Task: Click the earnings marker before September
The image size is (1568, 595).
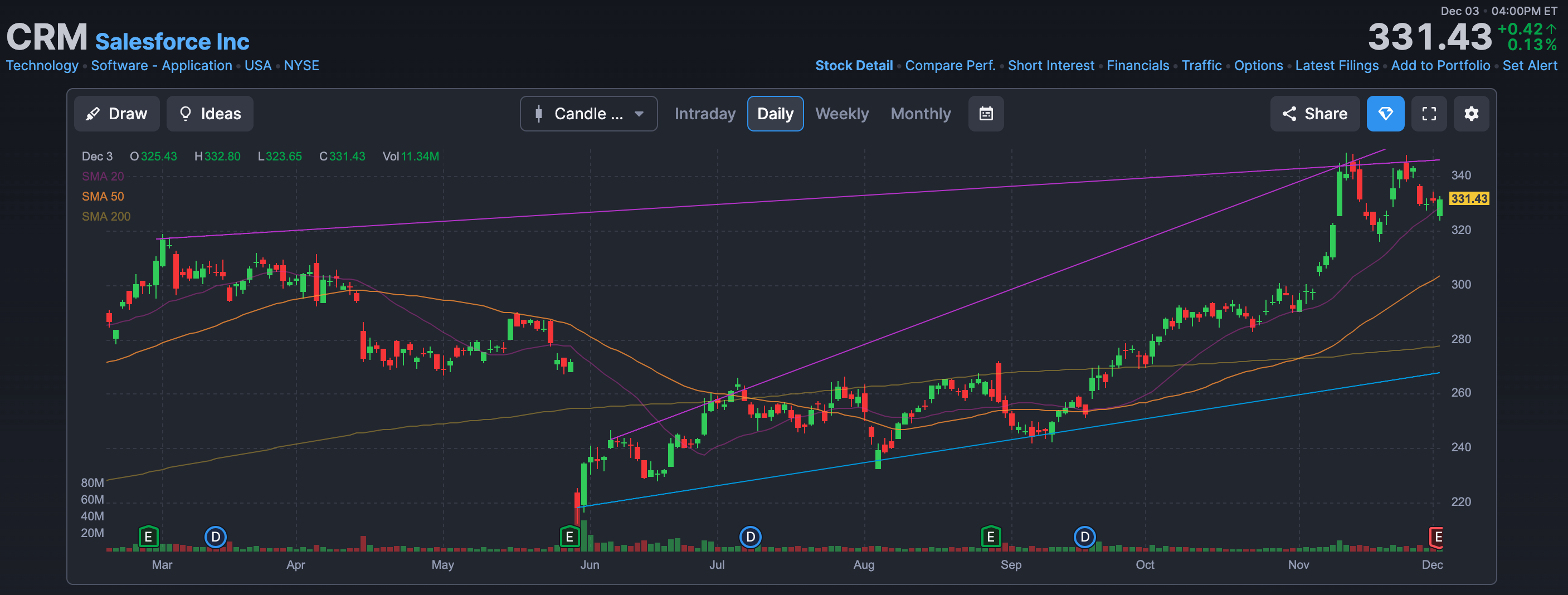Action: (x=991, y=537)
